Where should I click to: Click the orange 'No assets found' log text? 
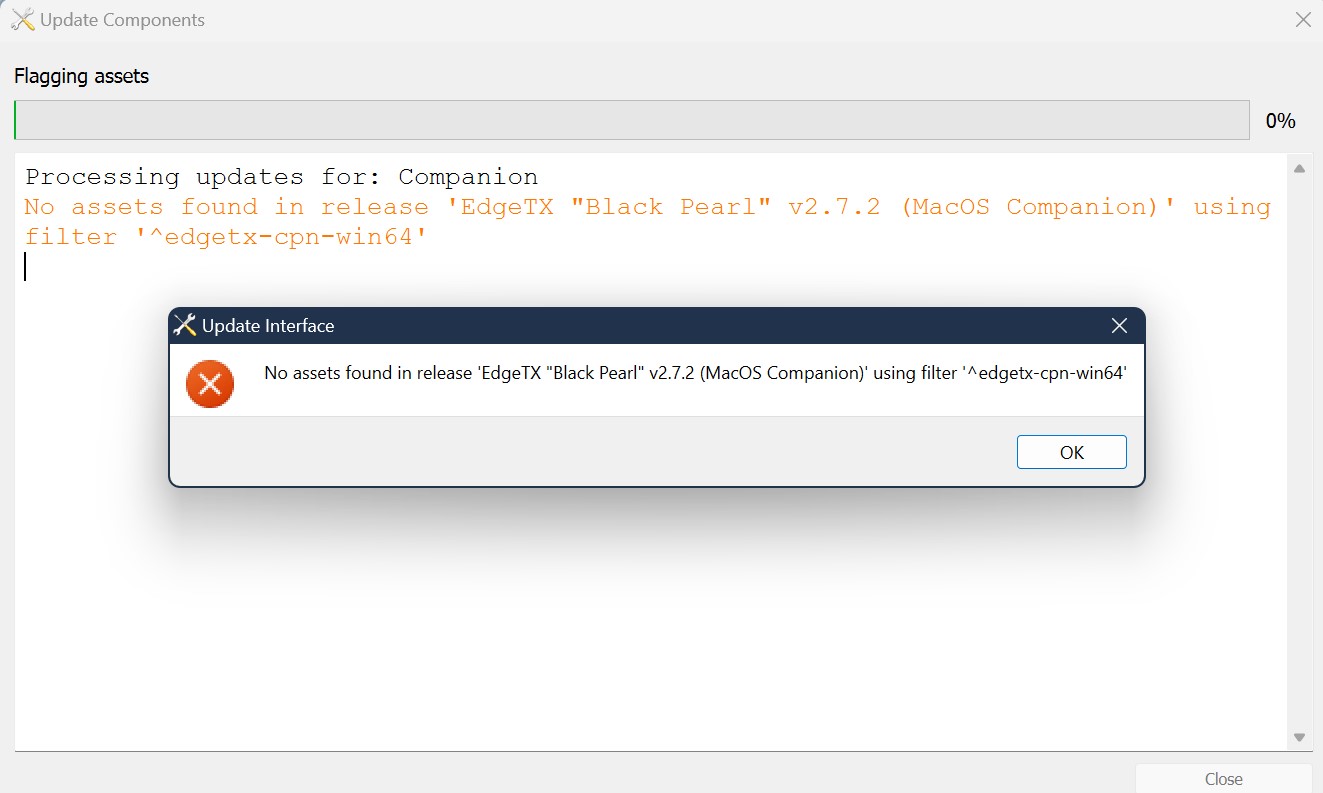tap(400, 206)
